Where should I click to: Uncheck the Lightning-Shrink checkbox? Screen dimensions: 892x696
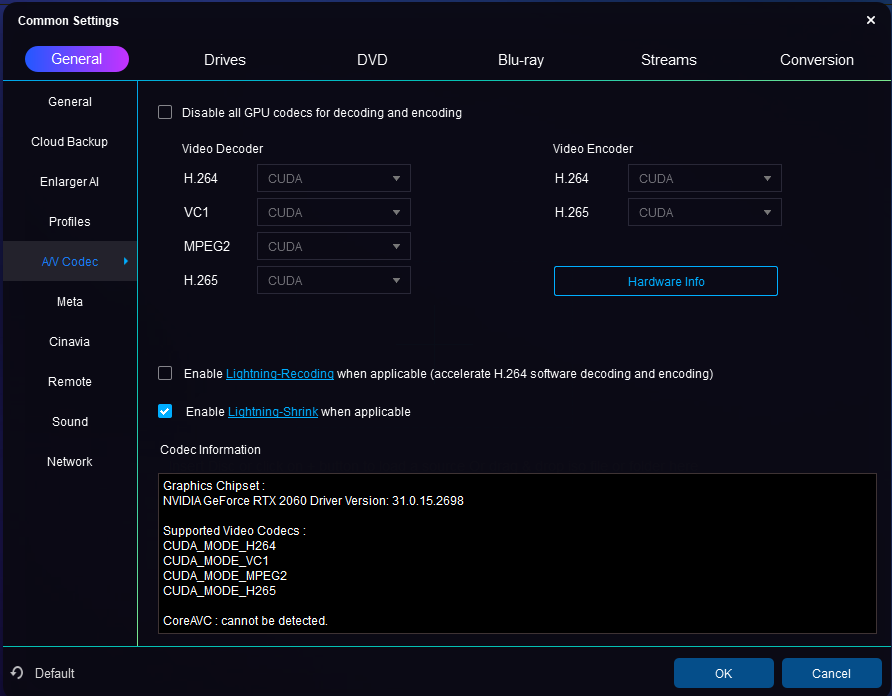coord(165,411)
